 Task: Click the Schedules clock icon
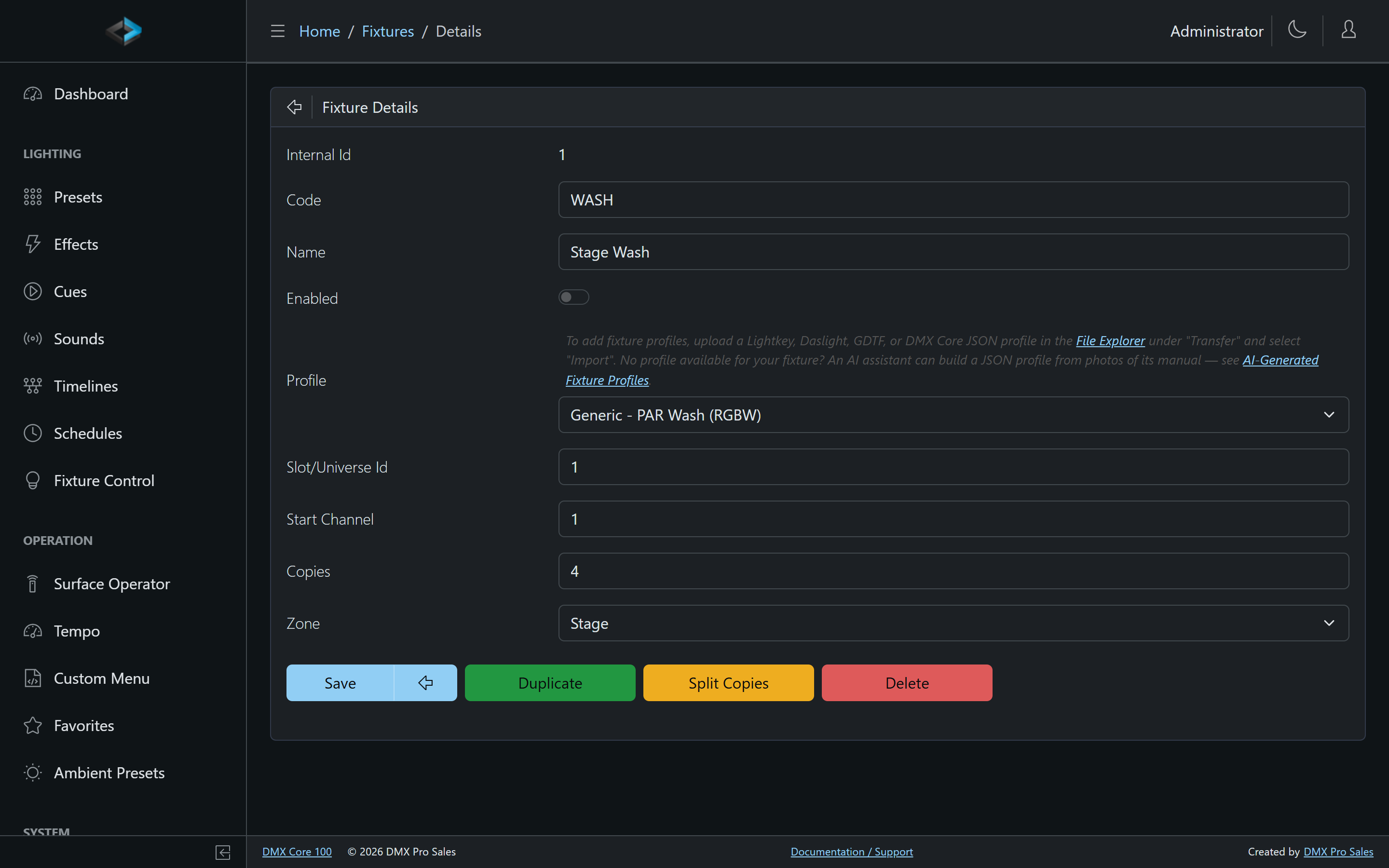tap(33, 434)
